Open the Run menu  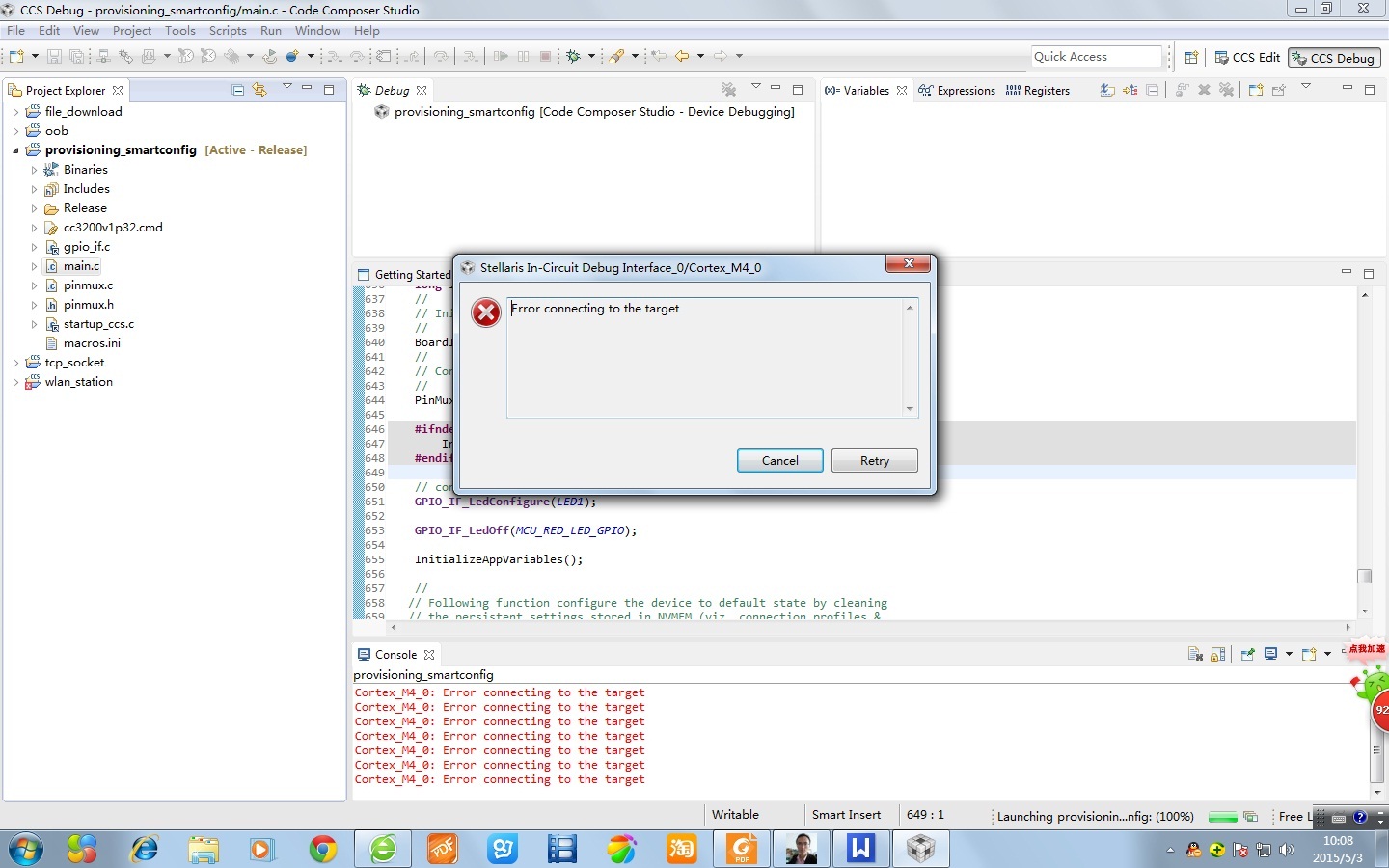click(x=271, y=31)
